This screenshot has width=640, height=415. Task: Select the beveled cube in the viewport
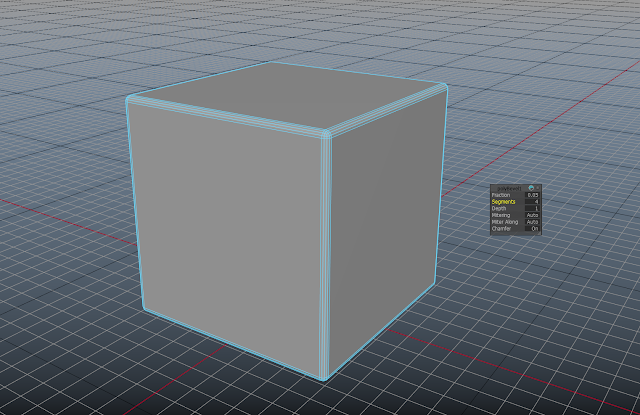[x=286, y=220]
